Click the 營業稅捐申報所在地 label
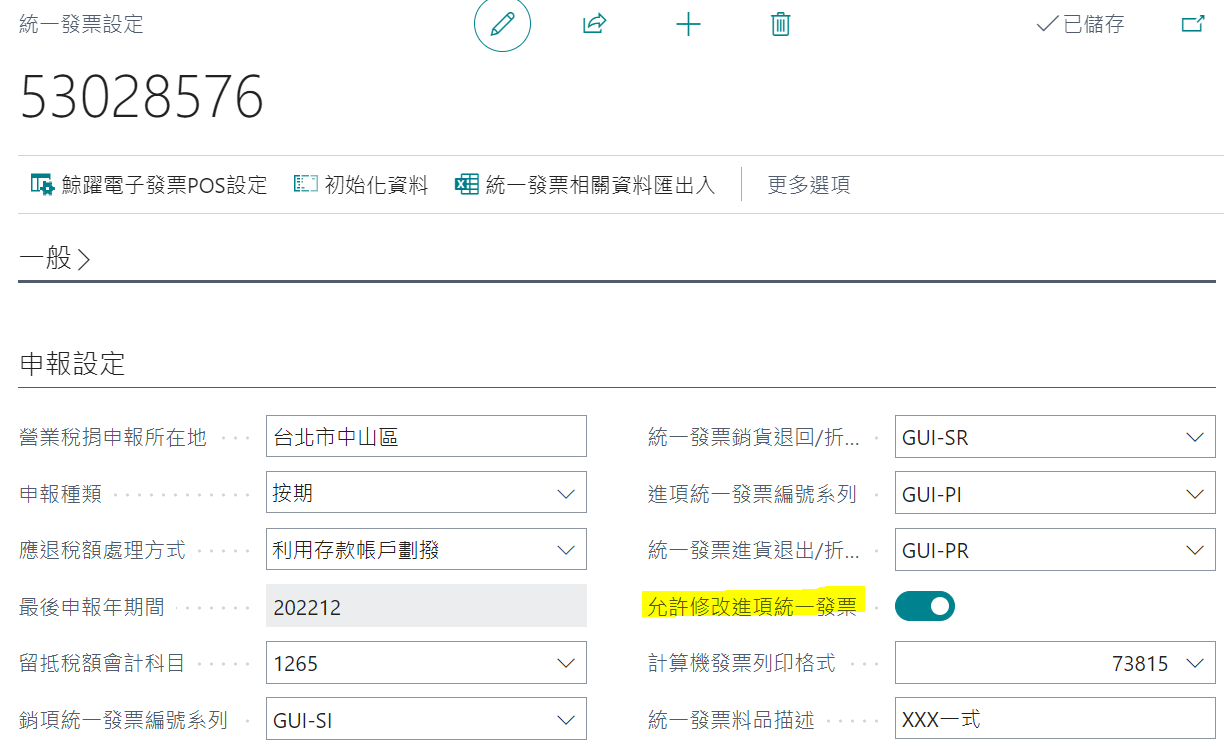The image size is (1224, 749). (x=113, y=437)
